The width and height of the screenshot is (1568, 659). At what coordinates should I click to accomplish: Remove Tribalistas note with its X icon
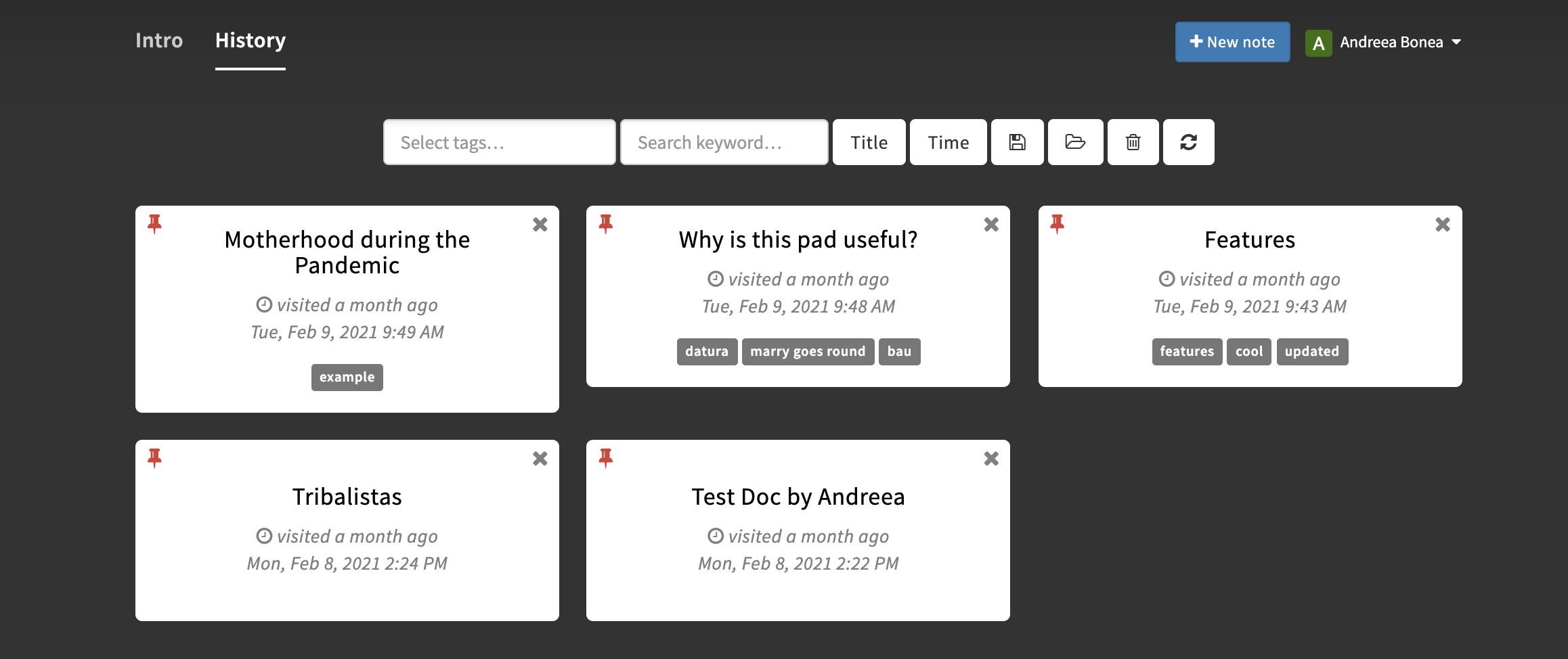coord(540,459)
